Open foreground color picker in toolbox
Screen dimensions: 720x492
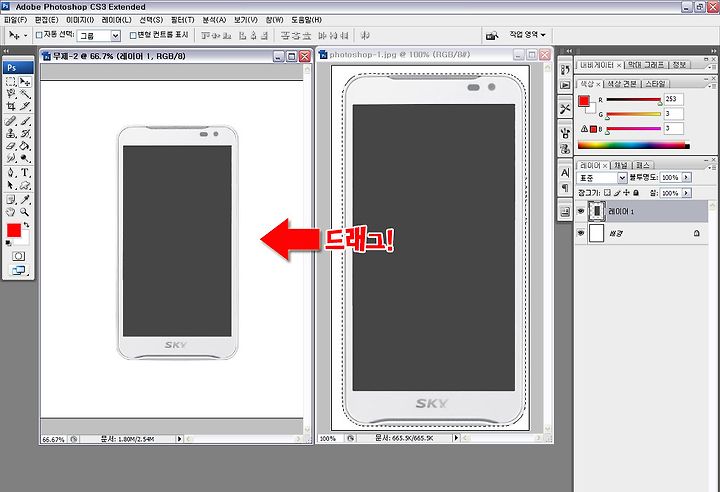click(14, 230)
